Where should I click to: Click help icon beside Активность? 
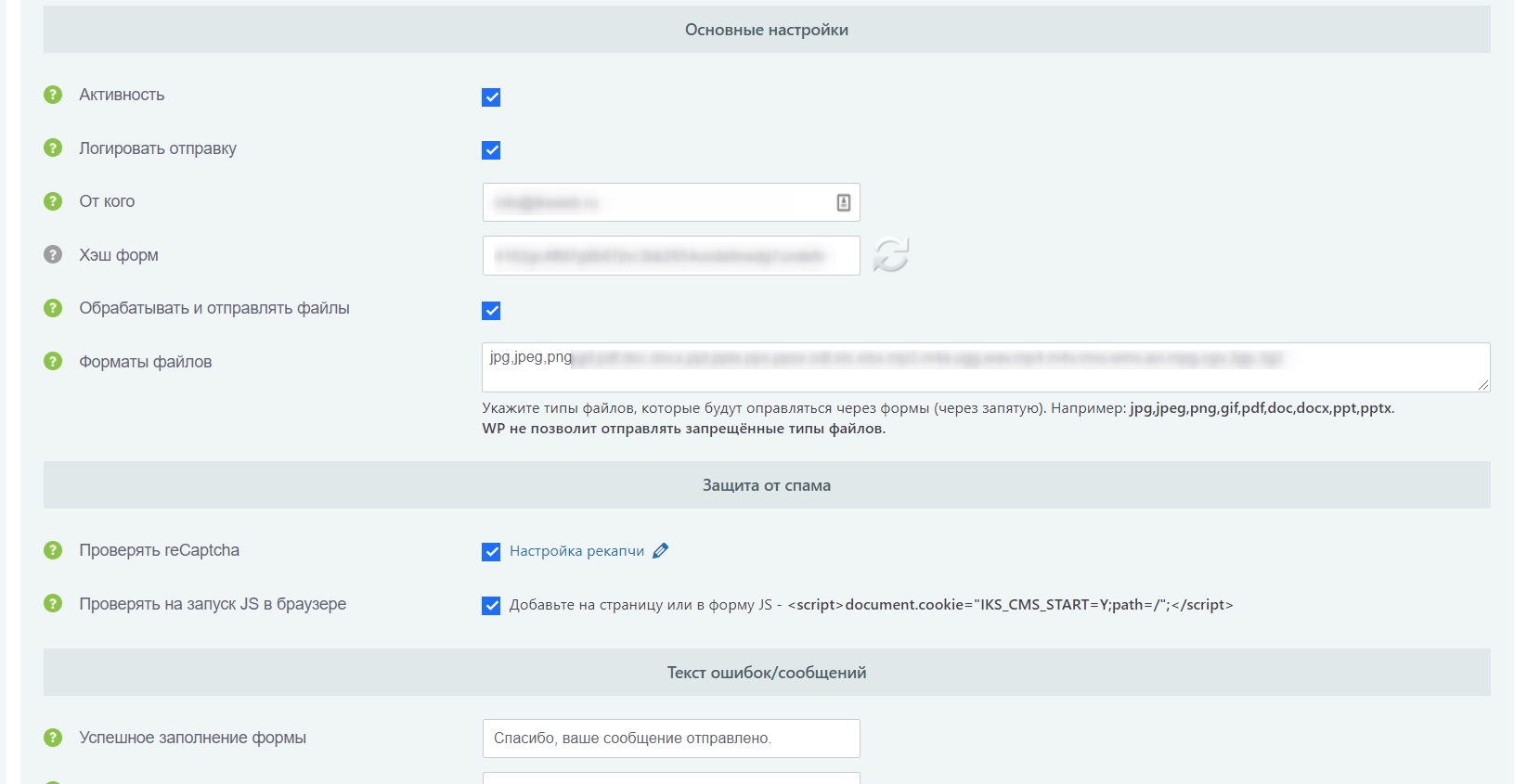point(53,95)
